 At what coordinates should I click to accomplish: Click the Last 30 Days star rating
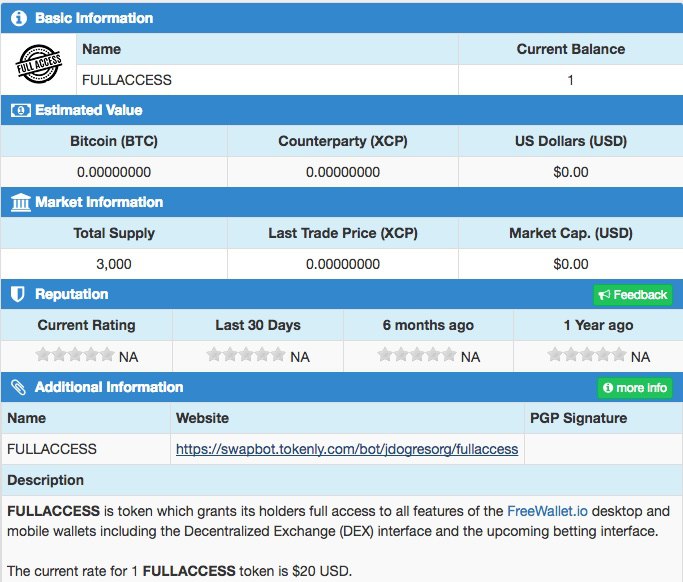point(246,355)
